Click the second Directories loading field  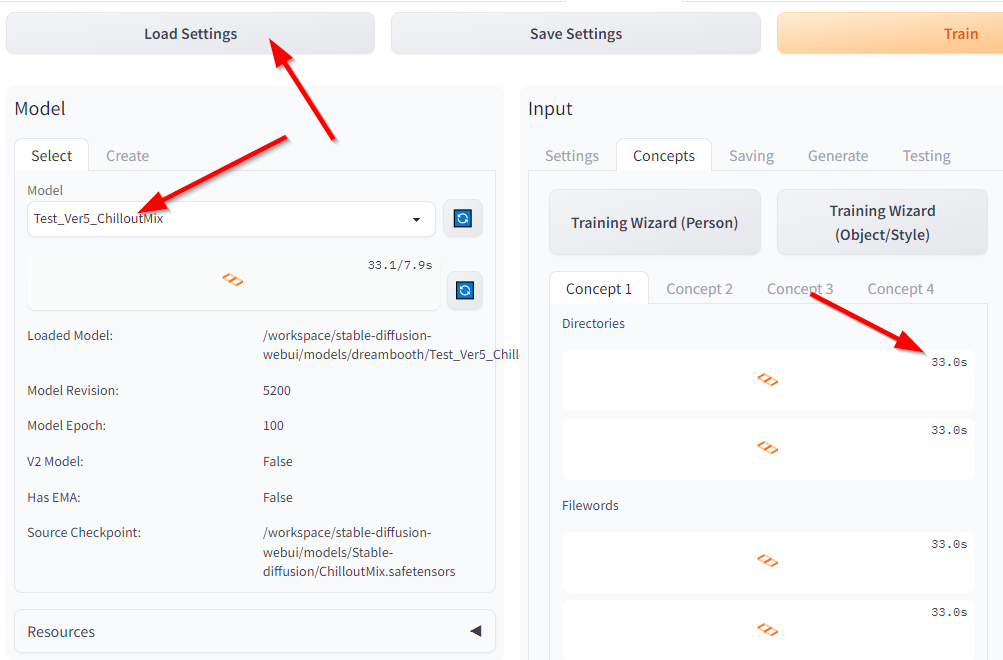coord(768,448)
